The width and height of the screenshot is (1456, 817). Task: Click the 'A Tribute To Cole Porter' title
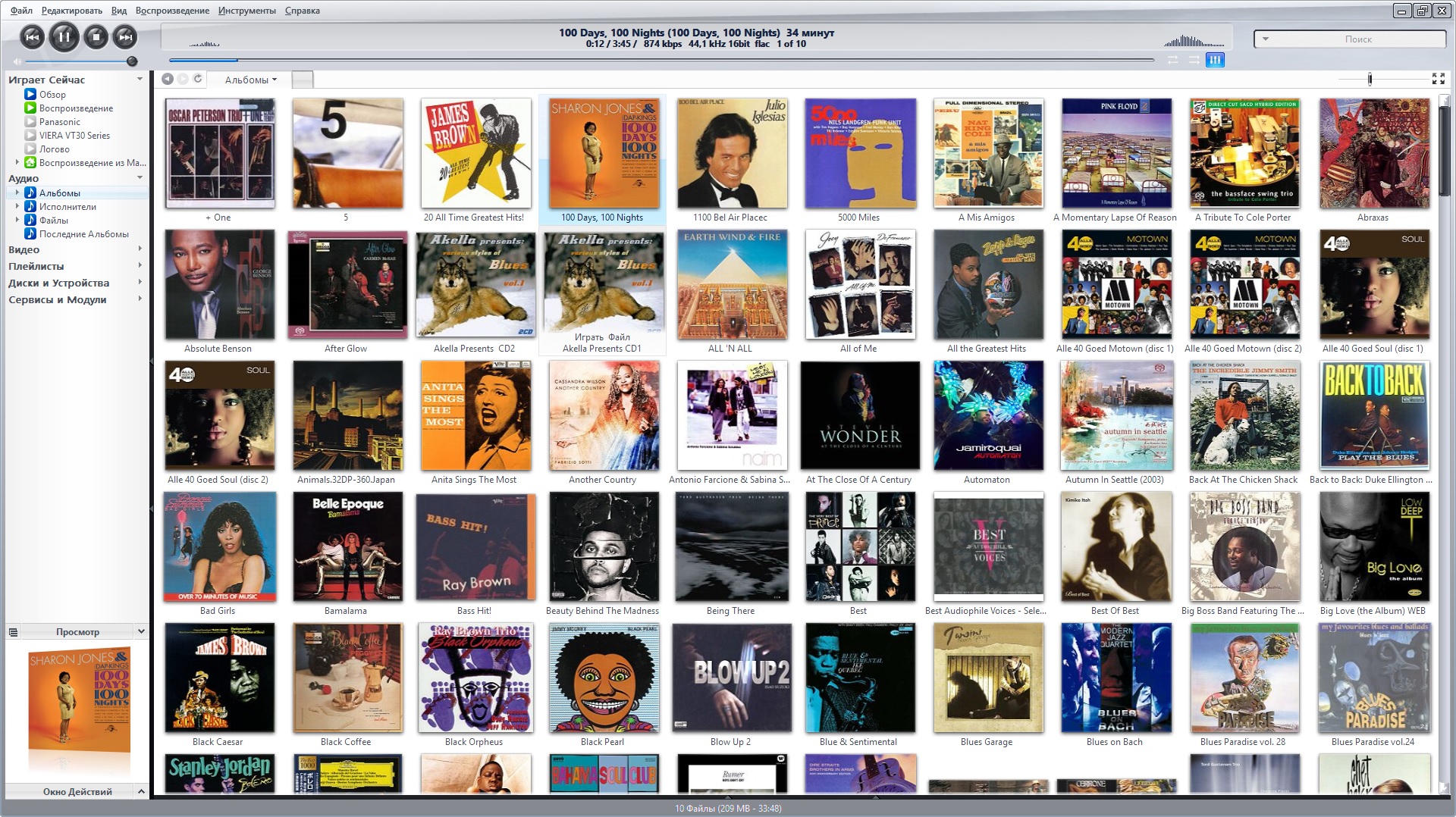click(x=1243, y=218)
